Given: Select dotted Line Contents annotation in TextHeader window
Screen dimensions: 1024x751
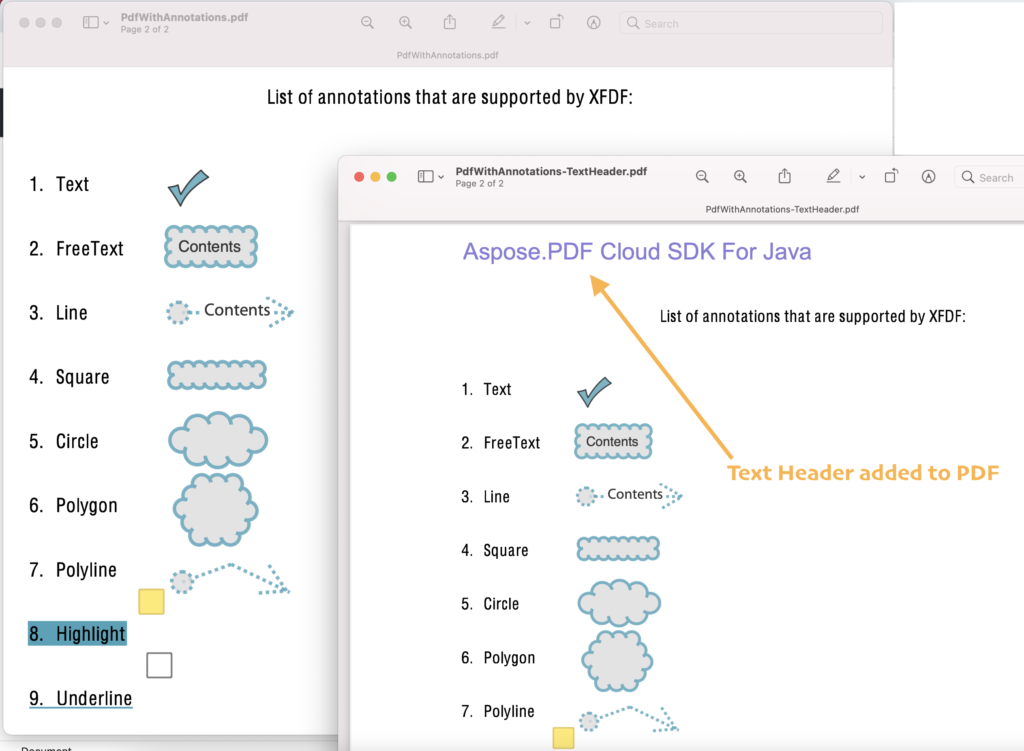Looking at the screenshot, I should 629,496.
